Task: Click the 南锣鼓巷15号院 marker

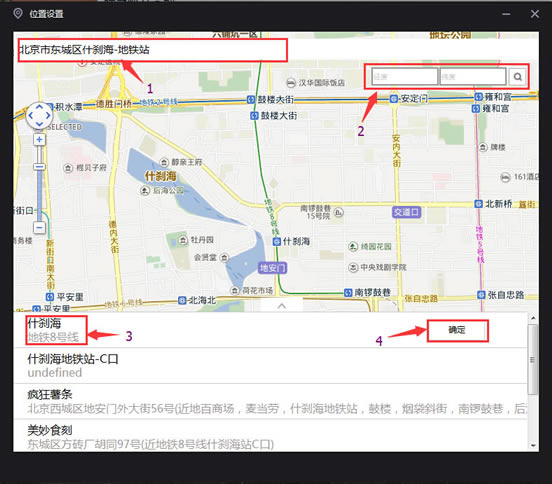Action: click(338, 212)
